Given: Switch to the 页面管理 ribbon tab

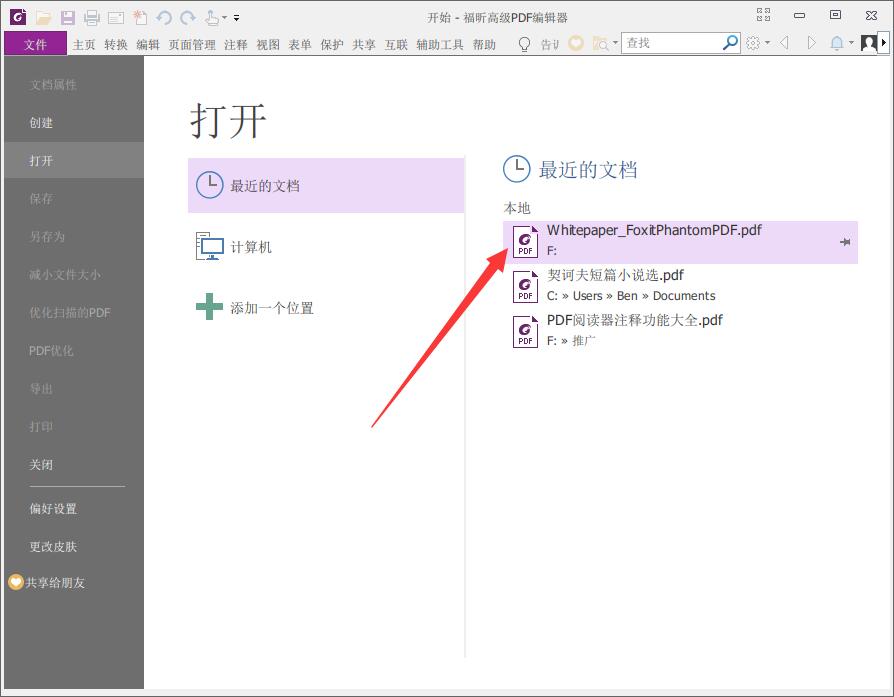Looking at the screenshot, I should point(192,44).
